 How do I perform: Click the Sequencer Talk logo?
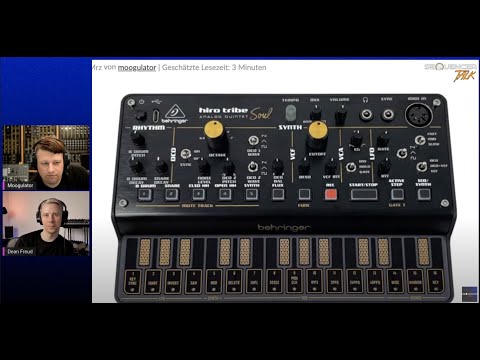pos(451,72)
